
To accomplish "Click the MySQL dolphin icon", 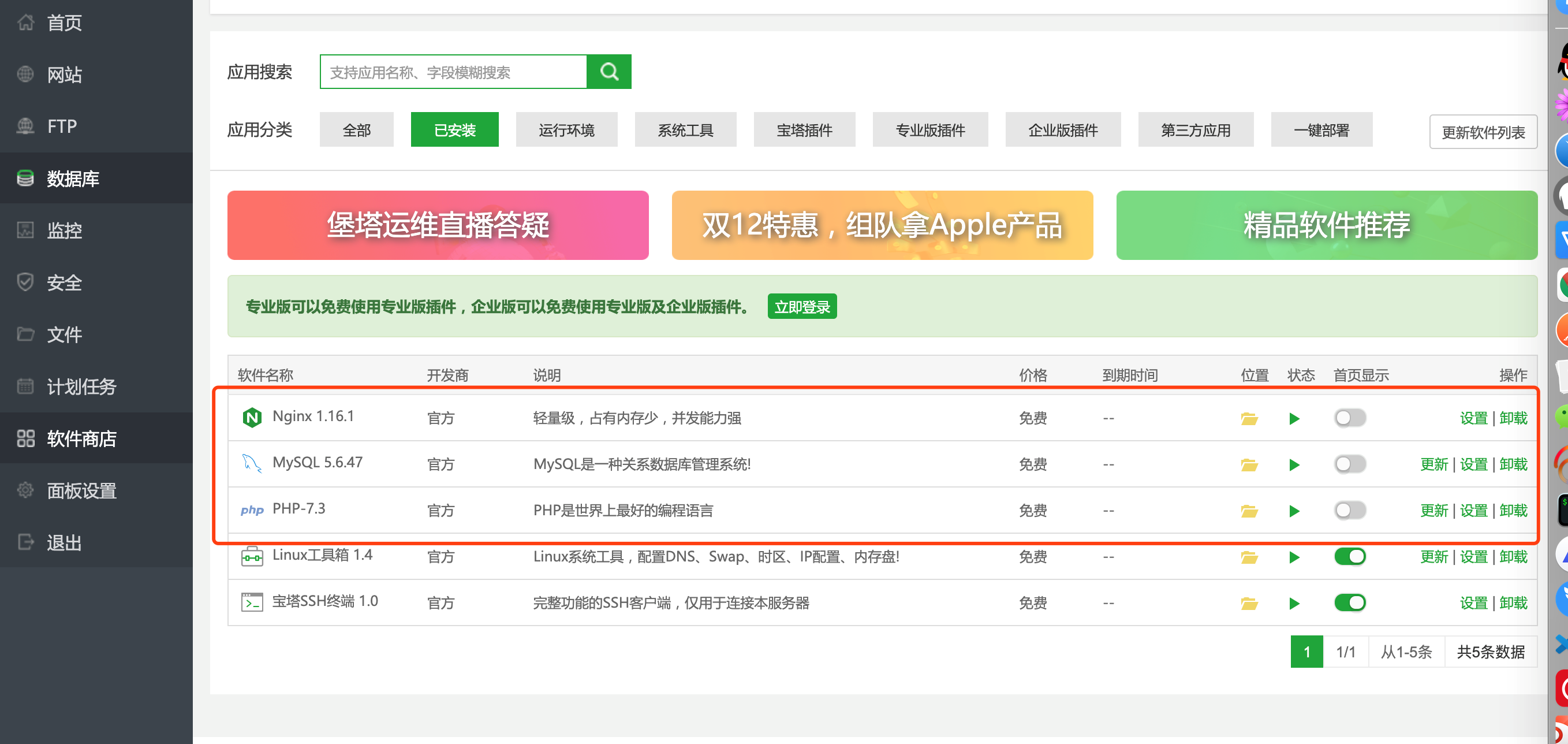I will (x=252, y=463).
